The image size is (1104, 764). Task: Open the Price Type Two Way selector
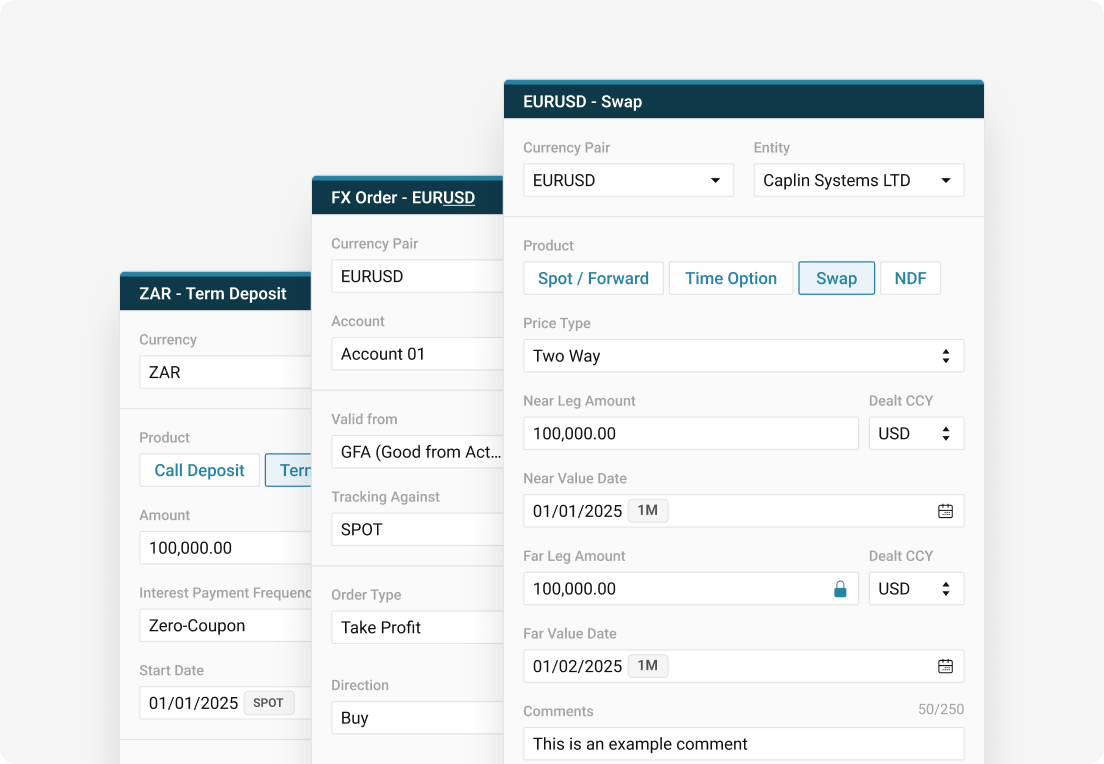pyautogui.click(x=744, y=356)
